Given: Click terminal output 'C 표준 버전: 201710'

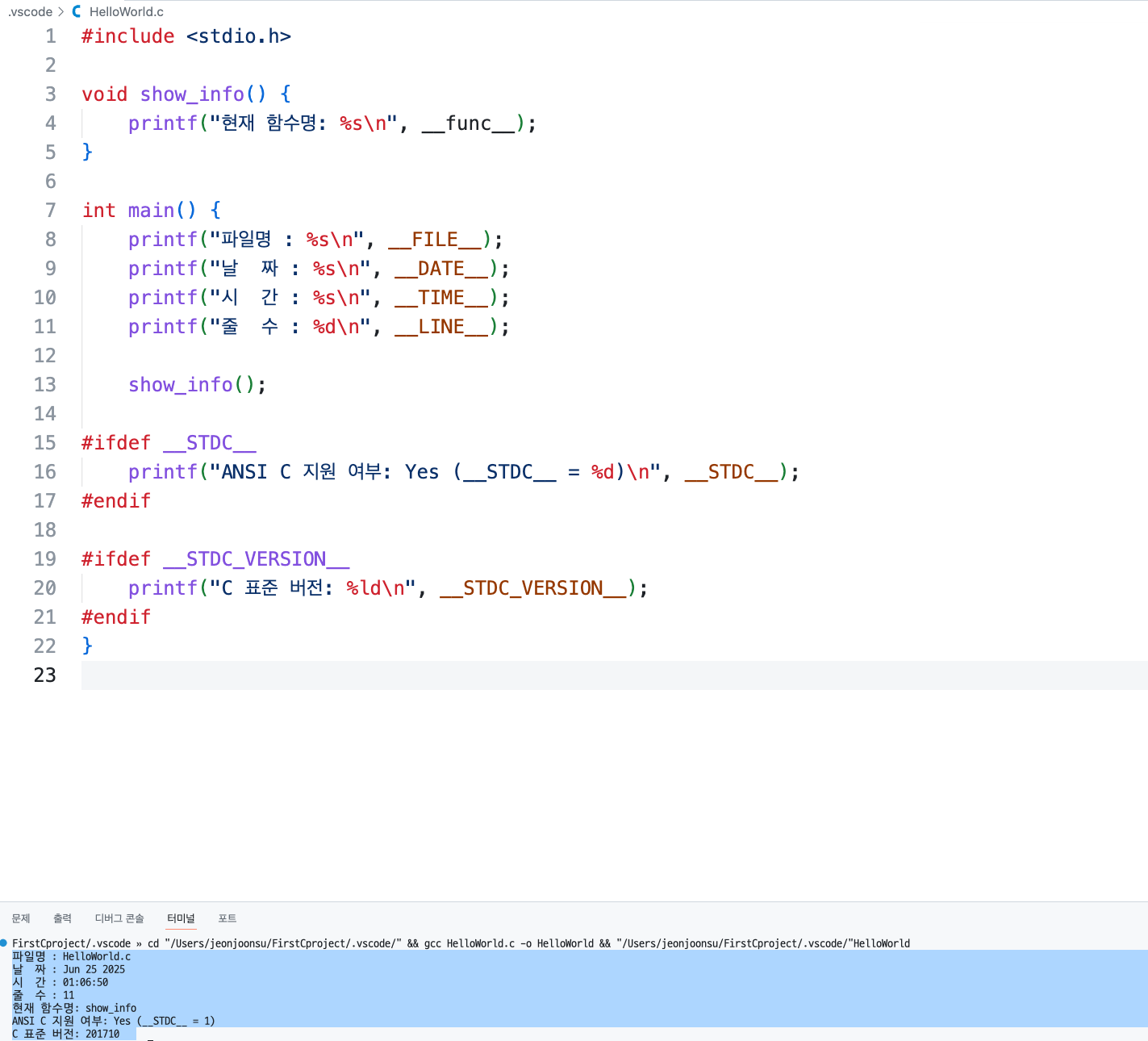Looking at the screenshot, I should (x=65, y=1034).
